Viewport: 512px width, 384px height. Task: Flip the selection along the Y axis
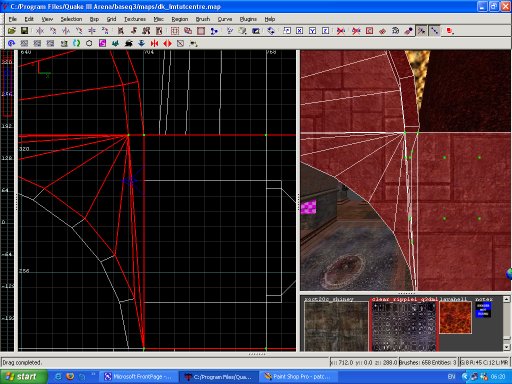(66, 31)
